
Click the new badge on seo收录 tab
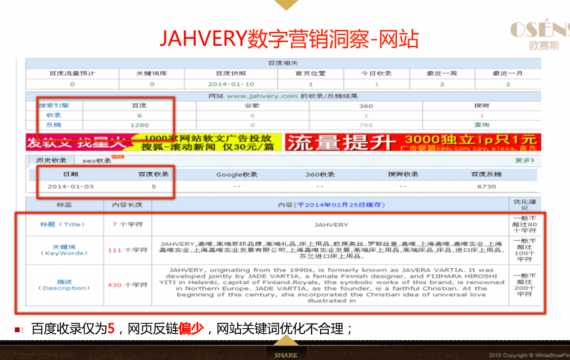point(118,157)
